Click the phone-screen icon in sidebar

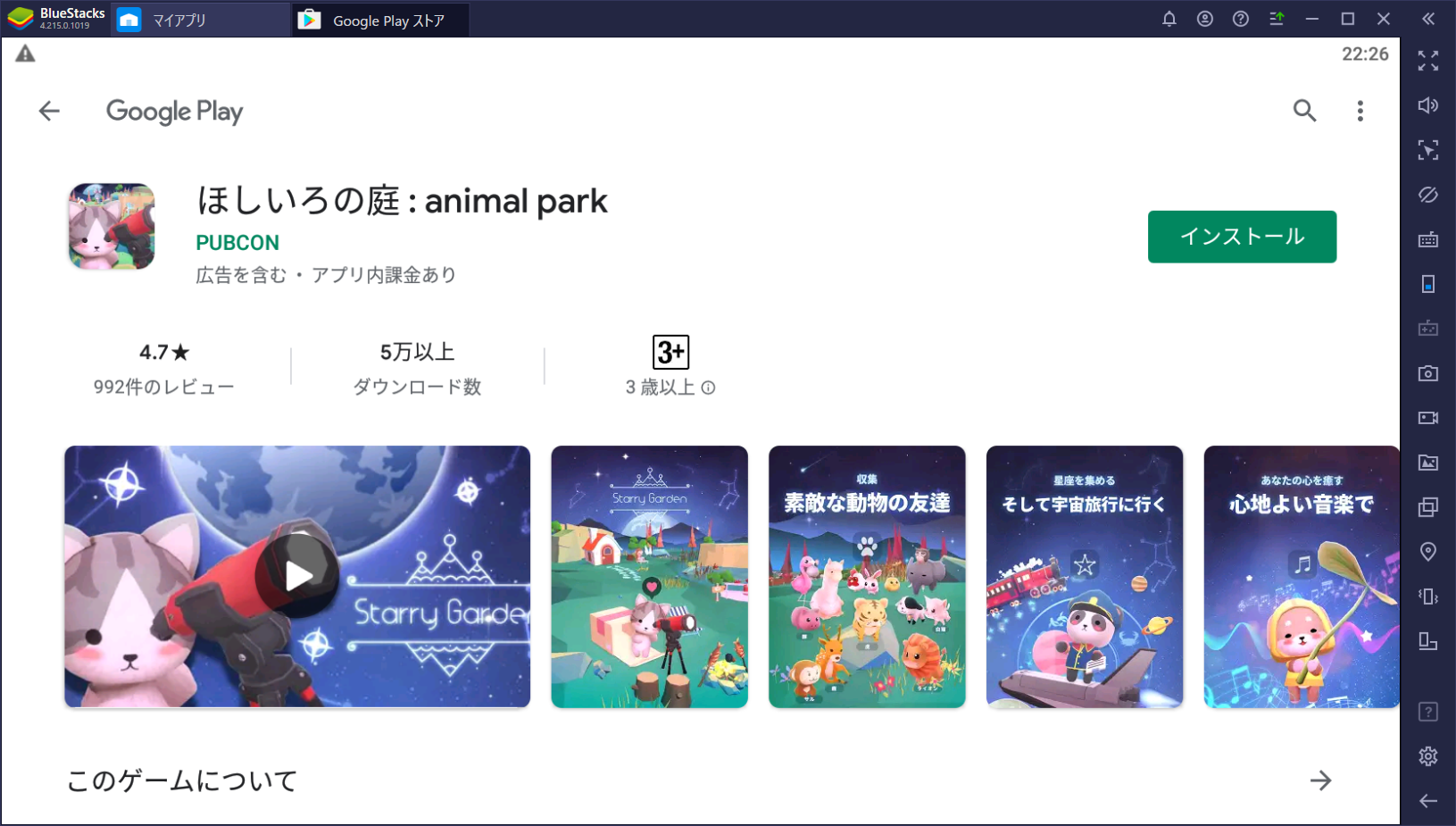(1428, 284)
